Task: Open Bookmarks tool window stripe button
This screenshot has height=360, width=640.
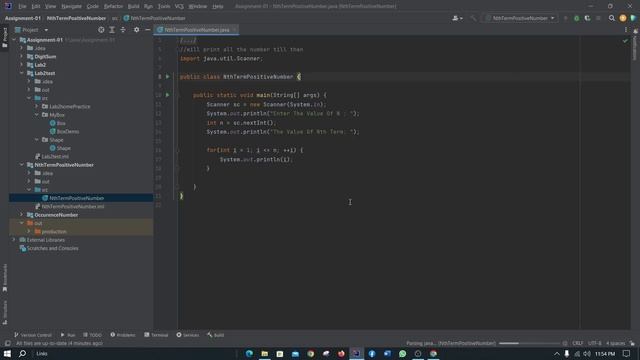Action: (4, 278)
